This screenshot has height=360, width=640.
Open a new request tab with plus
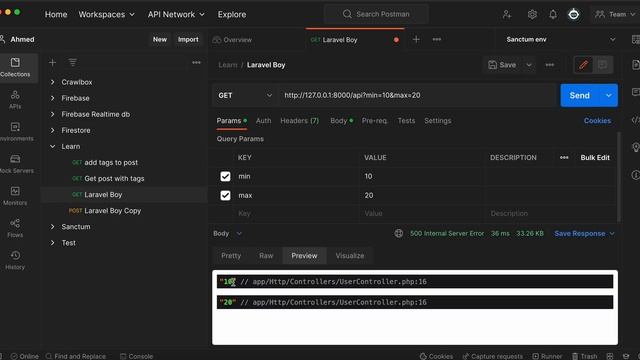point(416,40)
